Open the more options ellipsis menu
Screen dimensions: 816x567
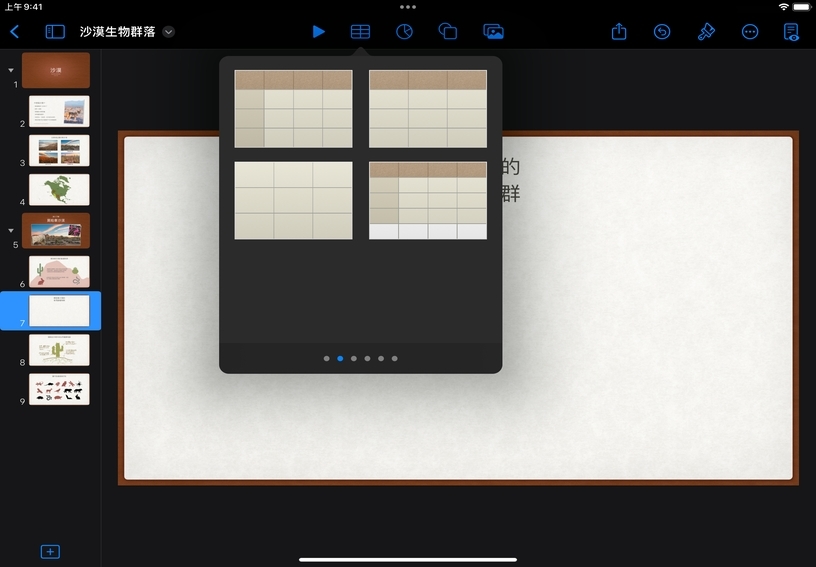click(x=750, y=32)
